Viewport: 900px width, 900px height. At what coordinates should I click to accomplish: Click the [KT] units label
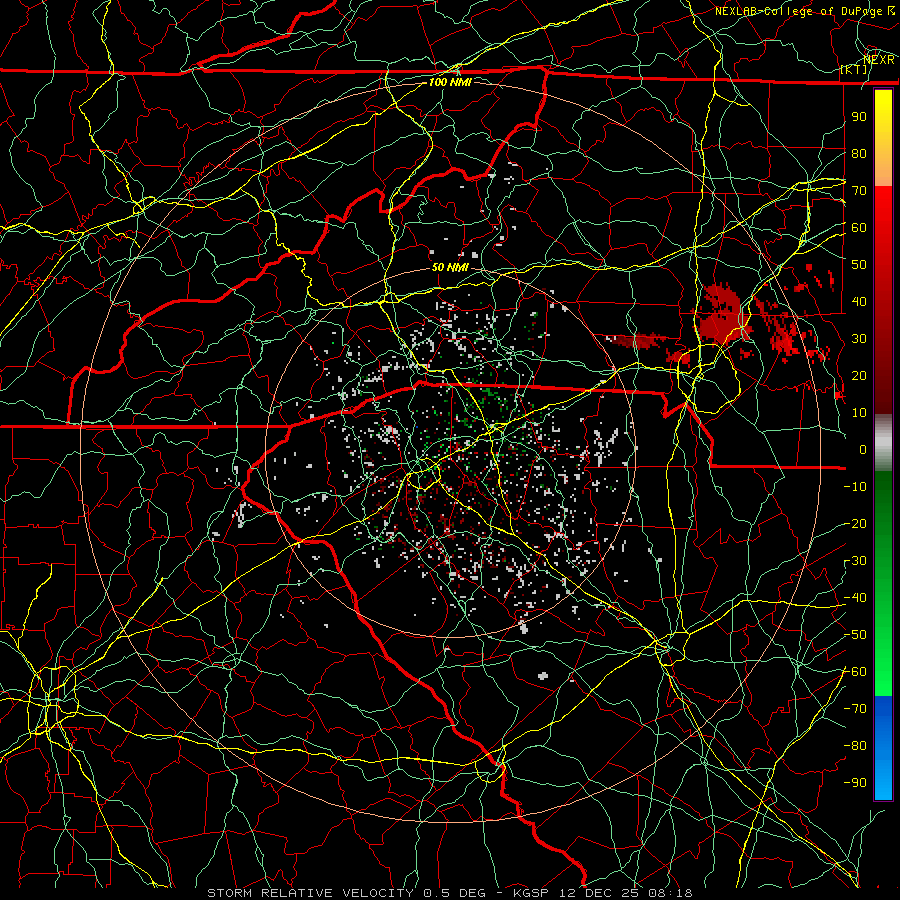(x=854, y=69)
